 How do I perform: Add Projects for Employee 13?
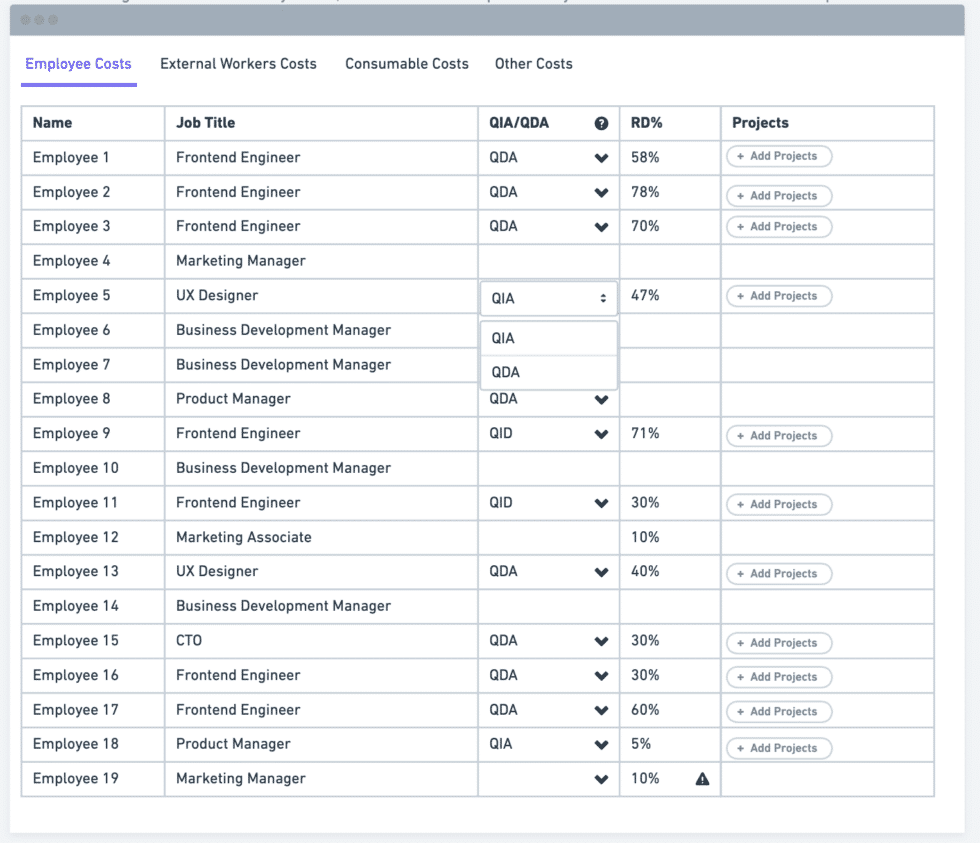click(779, 574)
